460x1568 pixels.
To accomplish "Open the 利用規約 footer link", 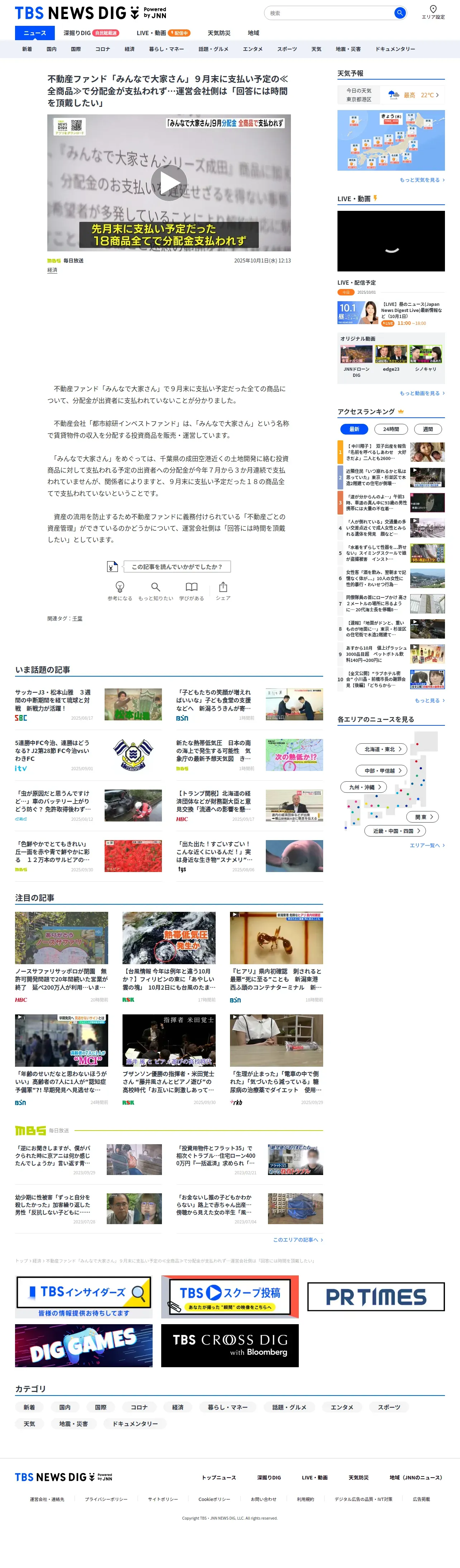I will (306, 1499).
